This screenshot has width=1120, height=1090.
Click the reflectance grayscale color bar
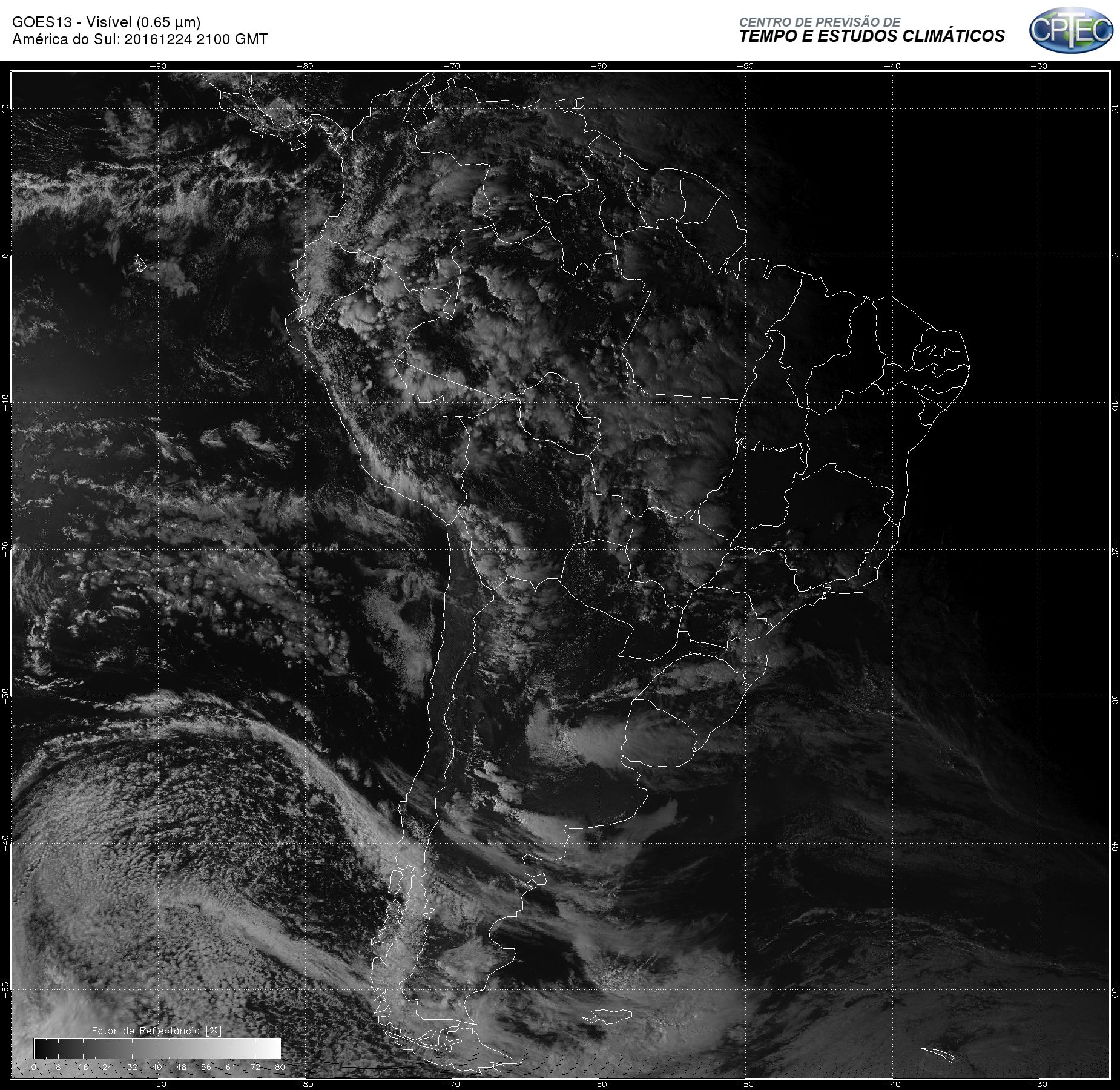pyautogui.click(x=157, y=1048)
